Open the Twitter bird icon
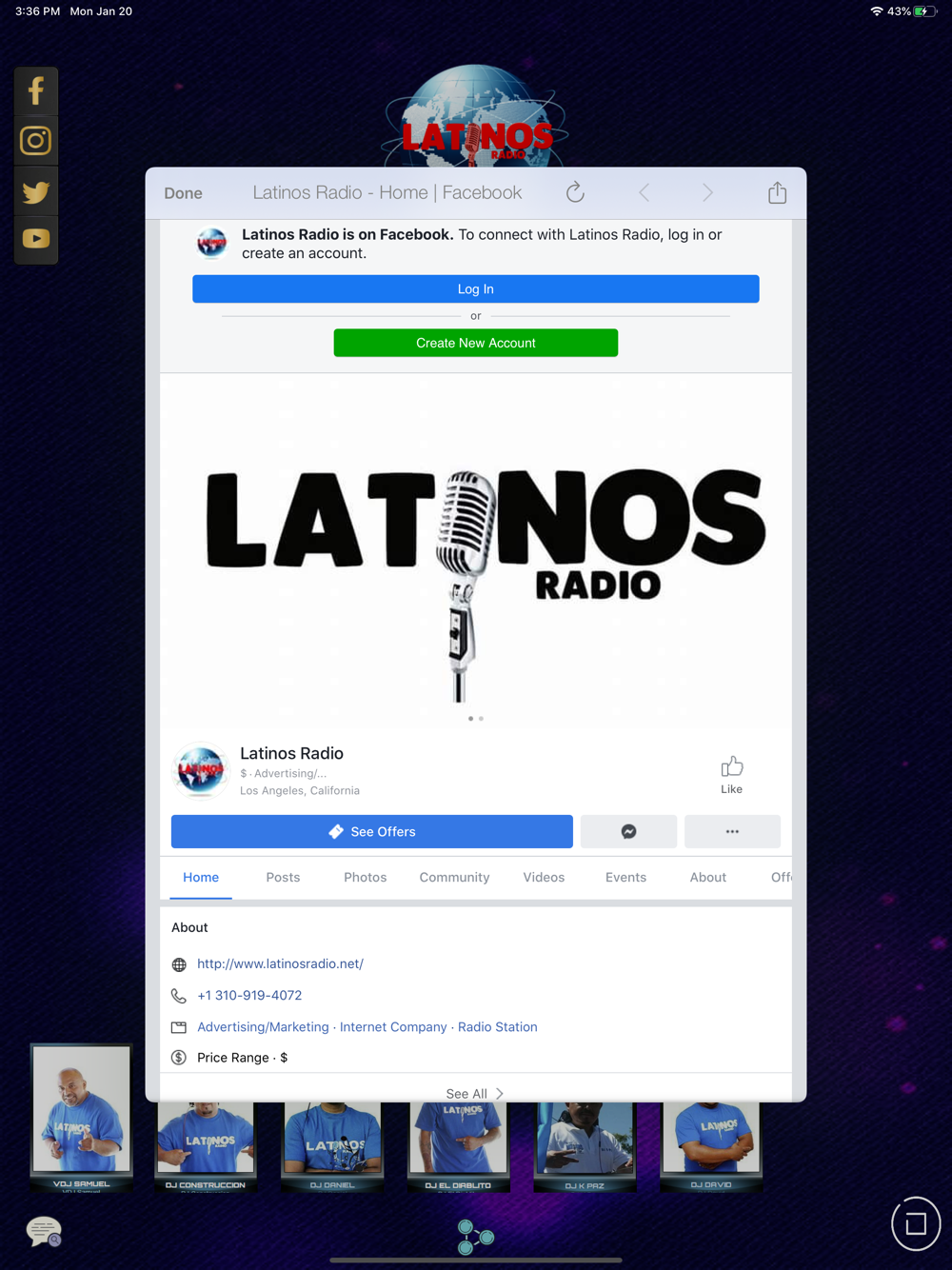Image resolution: width=952 pixels, height=1270 pixels. [x=36, y=191]
